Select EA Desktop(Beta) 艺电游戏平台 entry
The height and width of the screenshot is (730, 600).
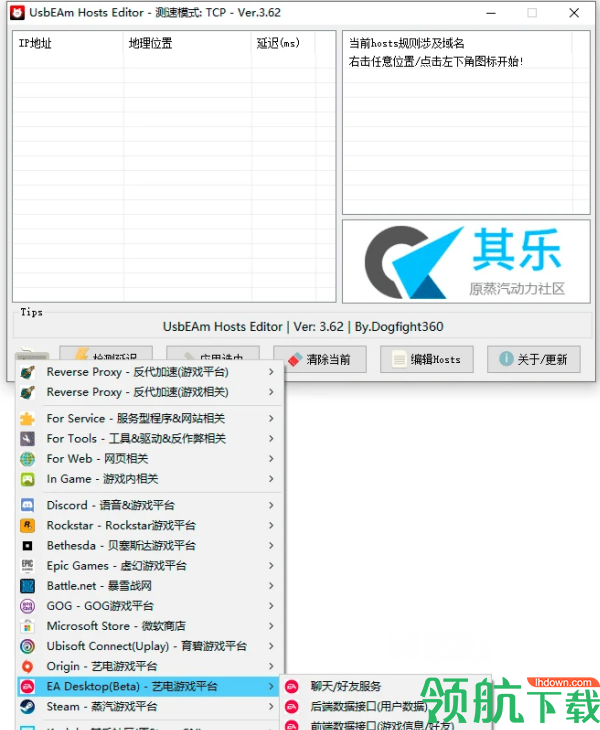pos(149,686)
